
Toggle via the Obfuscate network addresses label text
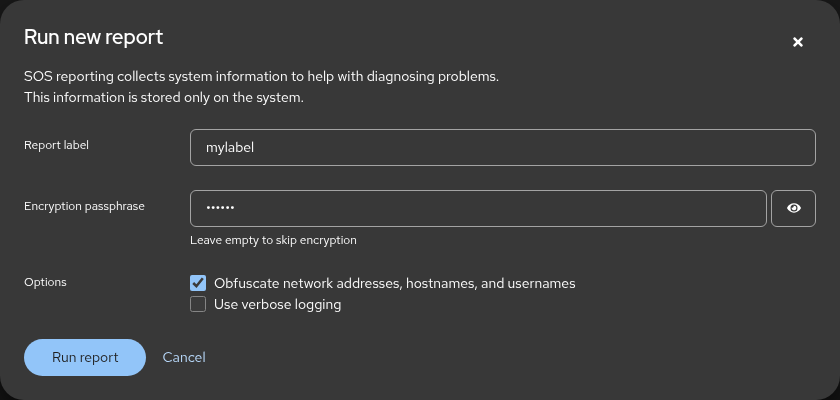[394, 283]
